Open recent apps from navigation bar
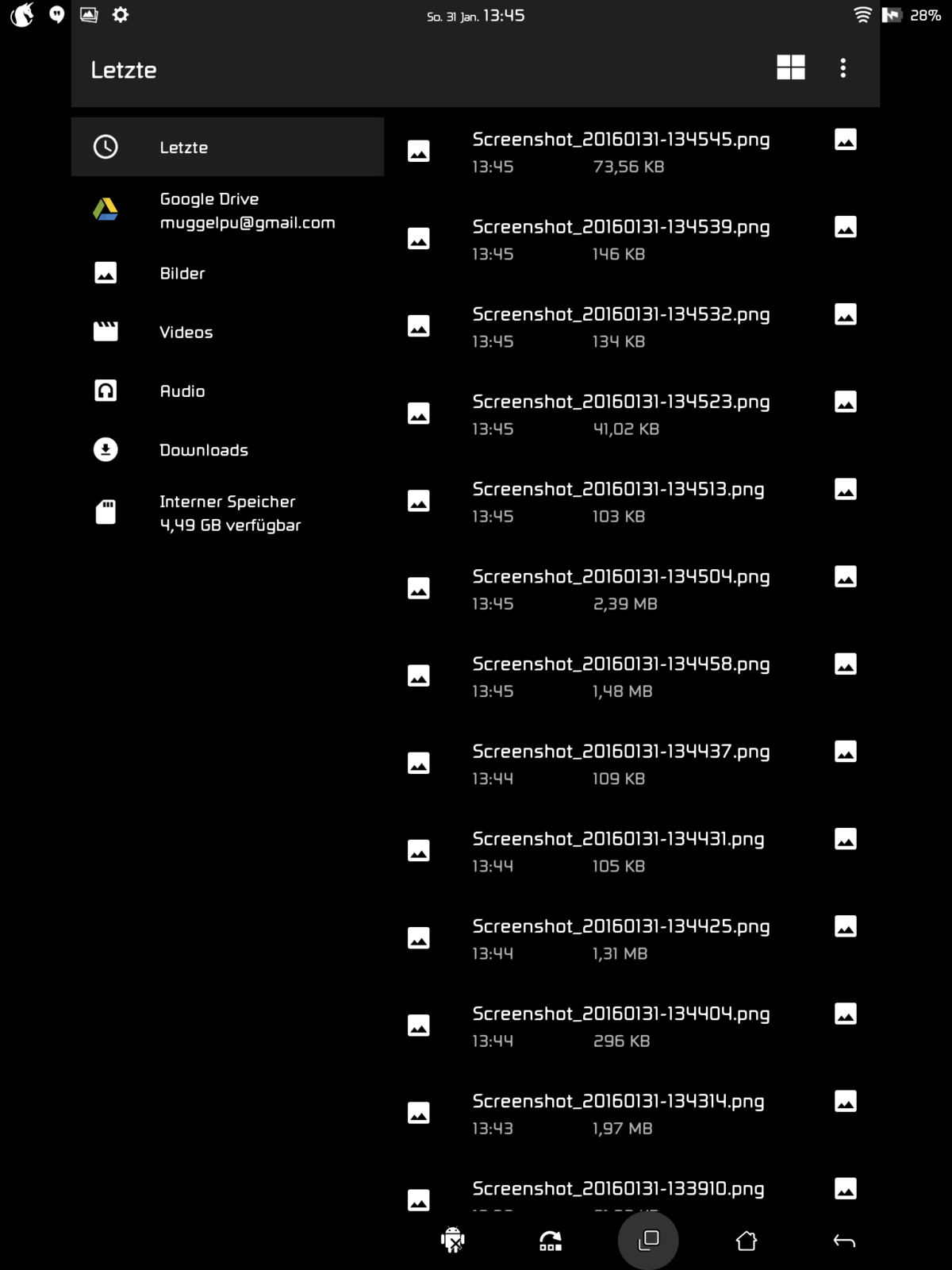952x1270 pixels. click(648, 1240)
